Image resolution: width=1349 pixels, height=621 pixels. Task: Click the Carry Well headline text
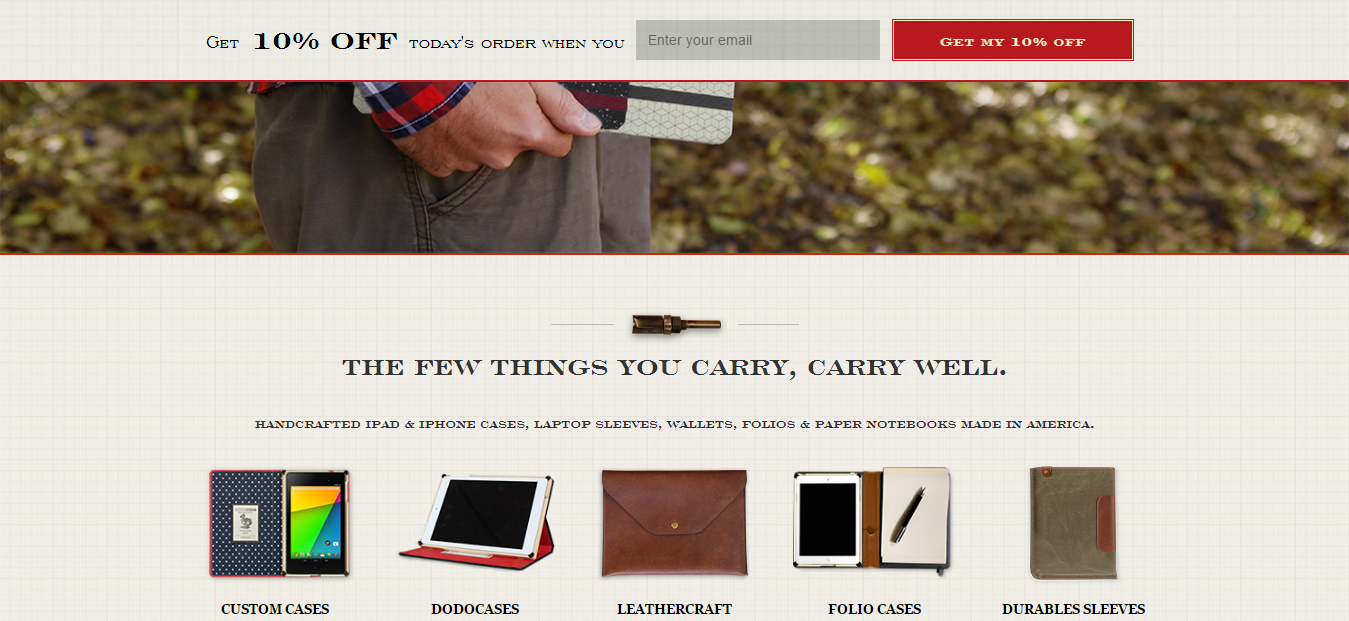(x=674, y=368)
